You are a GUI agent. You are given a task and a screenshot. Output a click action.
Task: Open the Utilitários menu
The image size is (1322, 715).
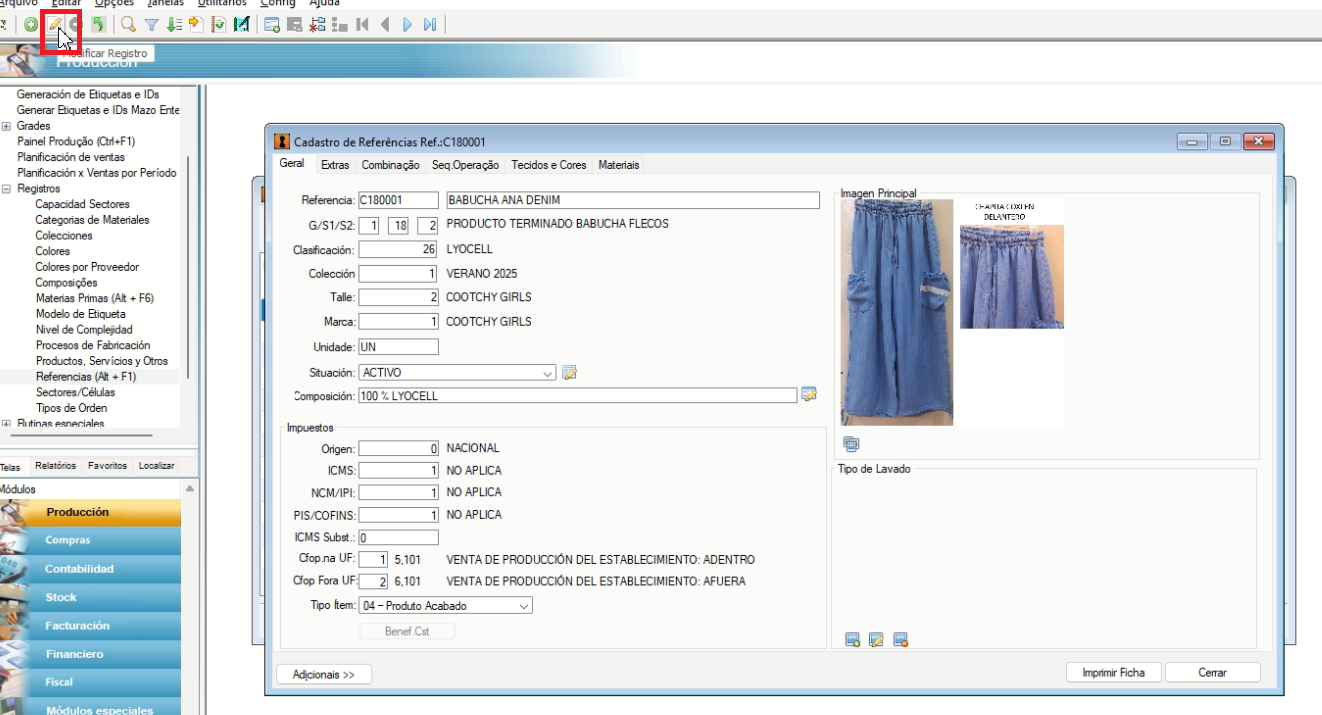(x=222, y=4)
